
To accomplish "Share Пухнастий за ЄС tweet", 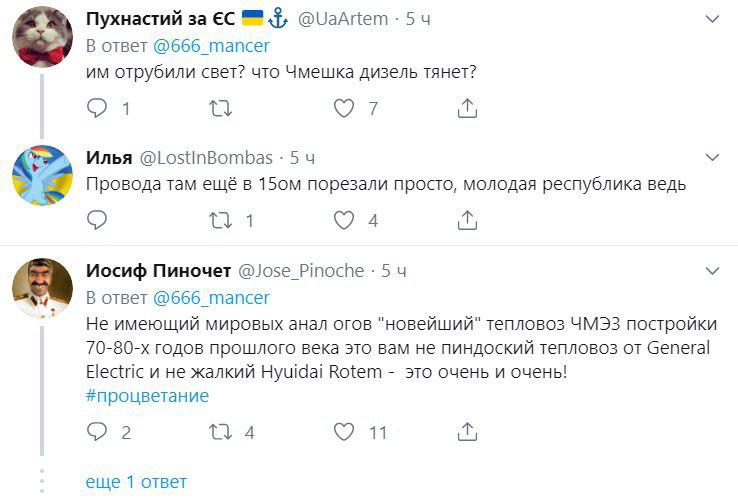I will click(x=467, y=108).
